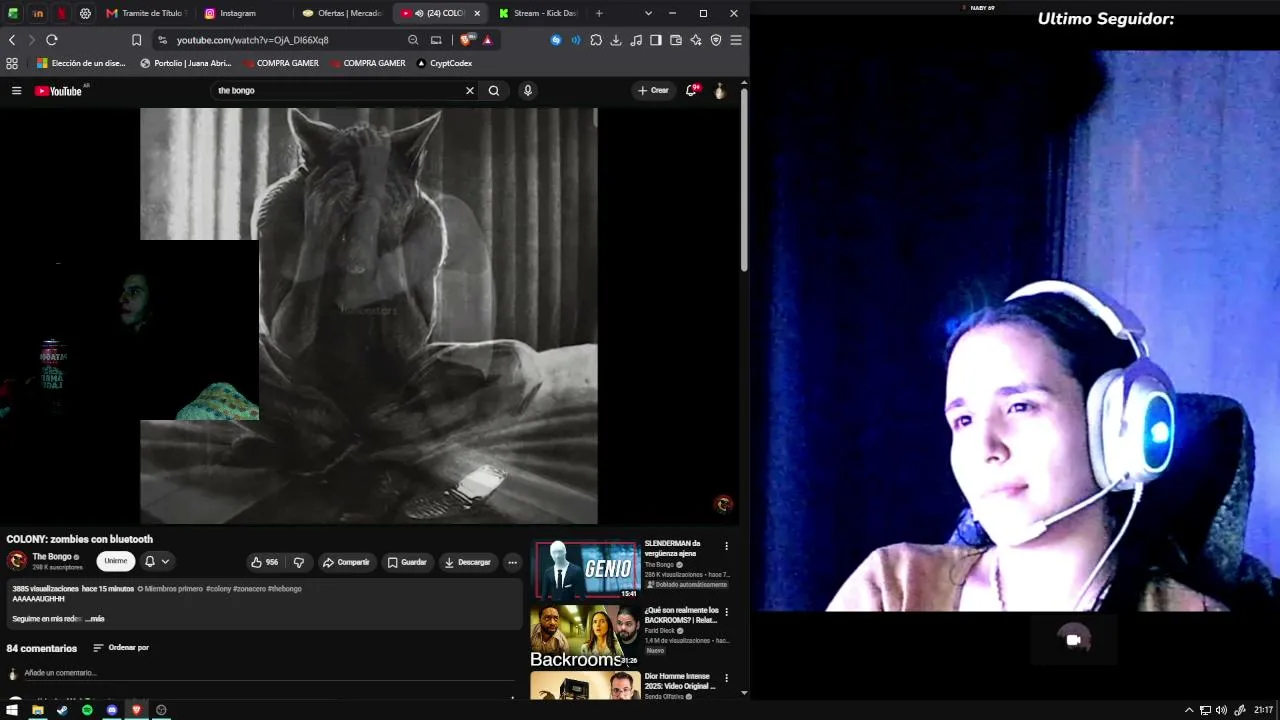Dislike the COLONY video
This screenshot has width=1280, height=720.
pos(298,562)
